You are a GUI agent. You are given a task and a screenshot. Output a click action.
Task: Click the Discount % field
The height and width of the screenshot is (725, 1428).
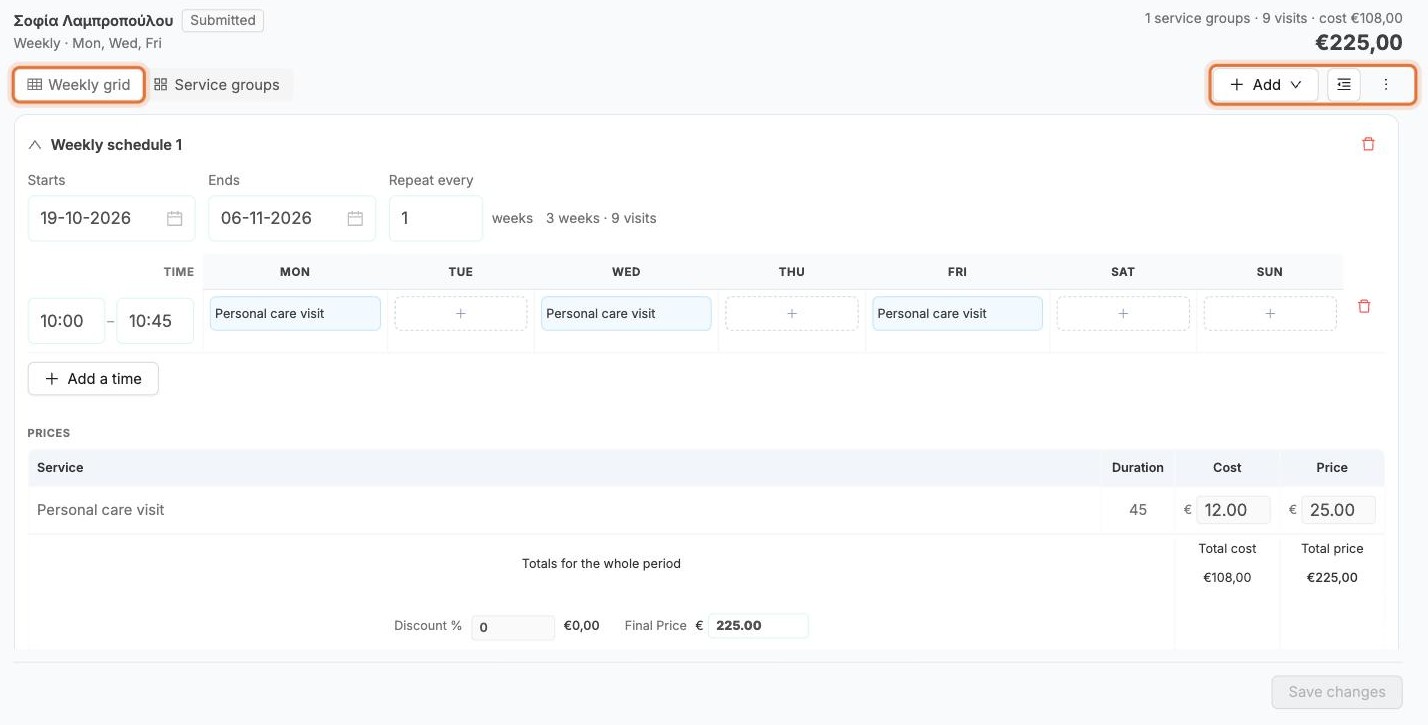click(513, 627)
